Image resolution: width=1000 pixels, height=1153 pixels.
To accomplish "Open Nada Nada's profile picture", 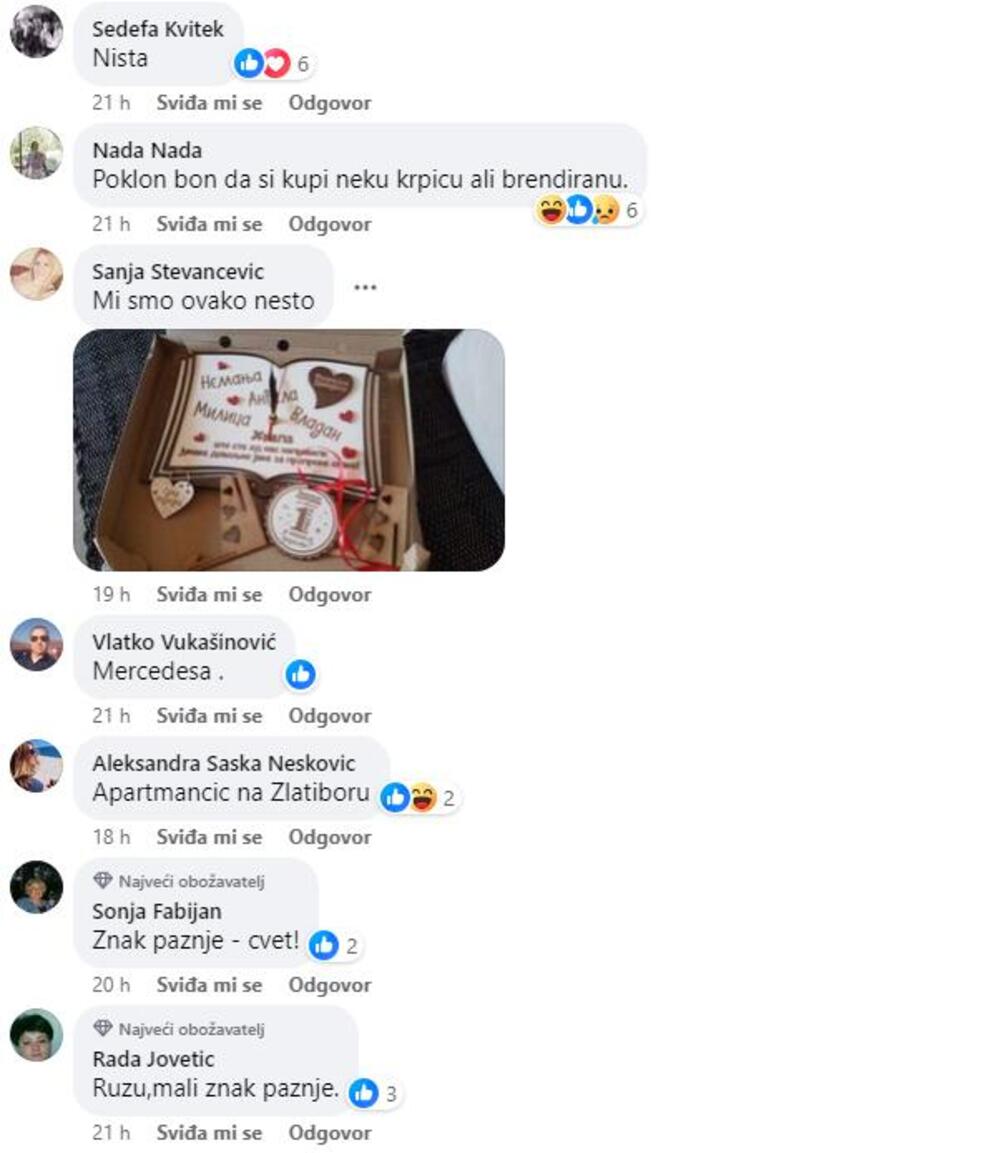I will coord(36,153).
